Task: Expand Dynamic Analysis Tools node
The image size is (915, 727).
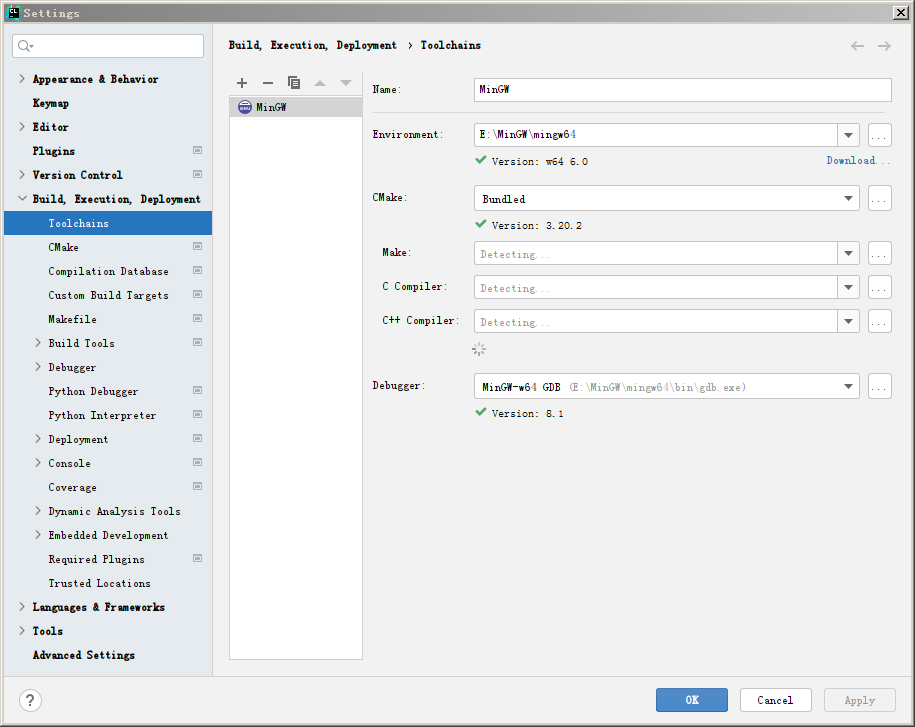Action: (38, 511)
